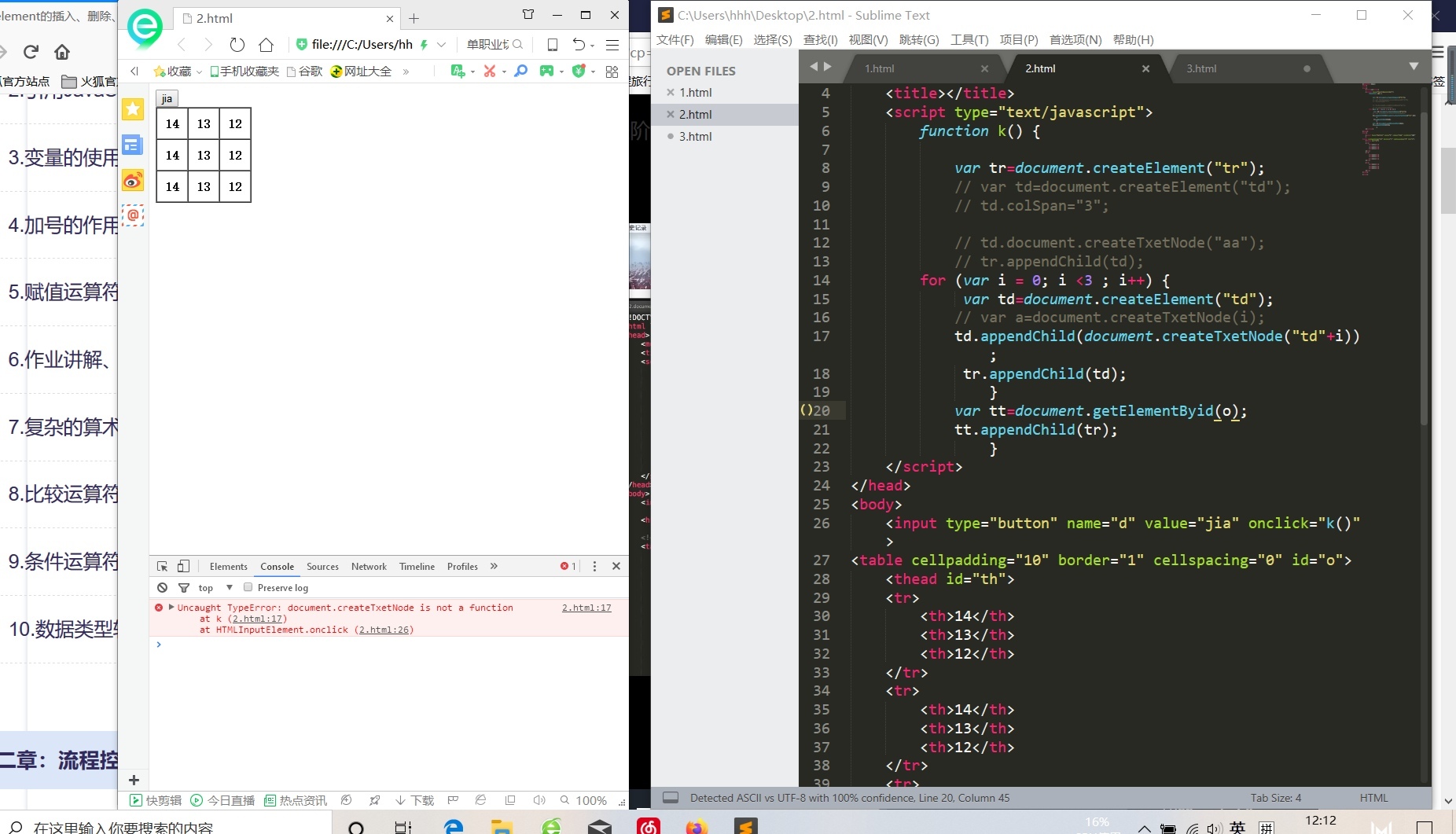Viewport: 1456px width, 834px height.
Task: Go forward in the 360 browser
Action: (208, 45)
